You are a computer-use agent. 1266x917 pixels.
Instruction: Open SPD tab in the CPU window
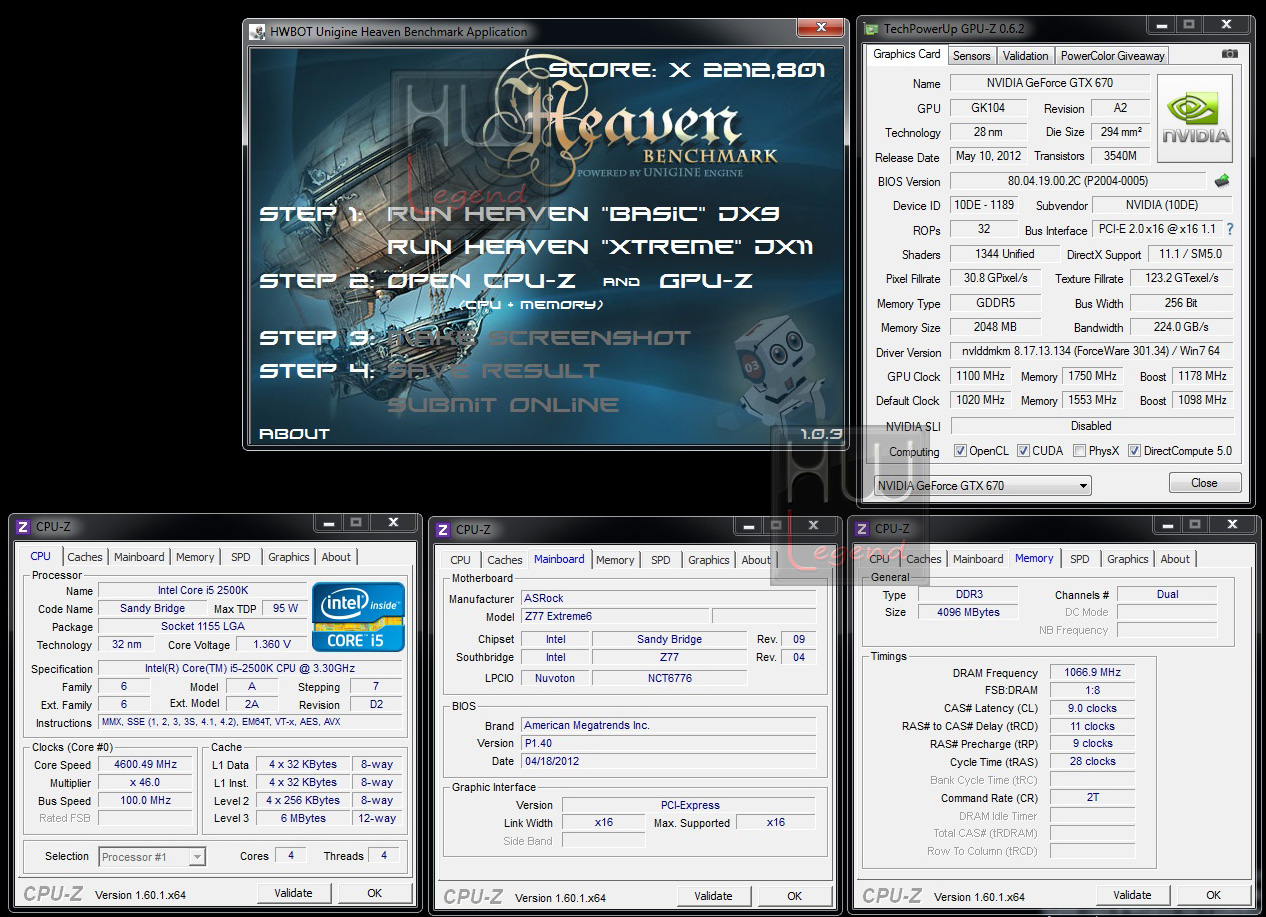(241, 557)
